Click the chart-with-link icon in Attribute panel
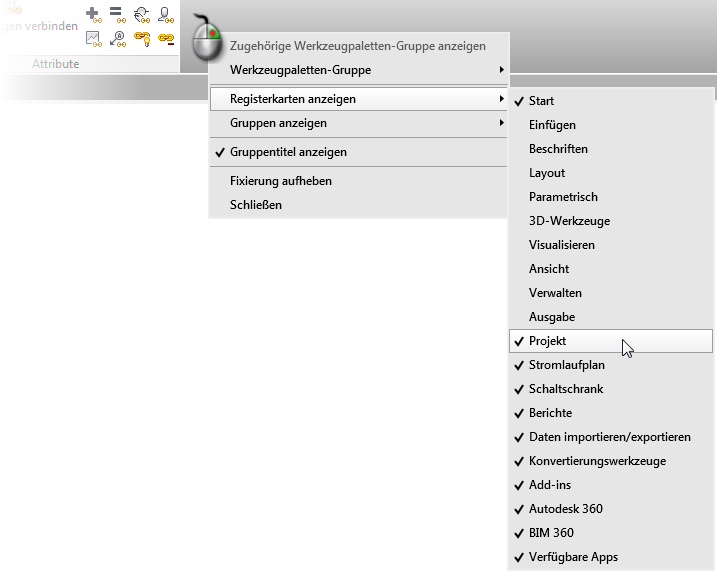This screenshot has height=573, width=717. point(94,39)
